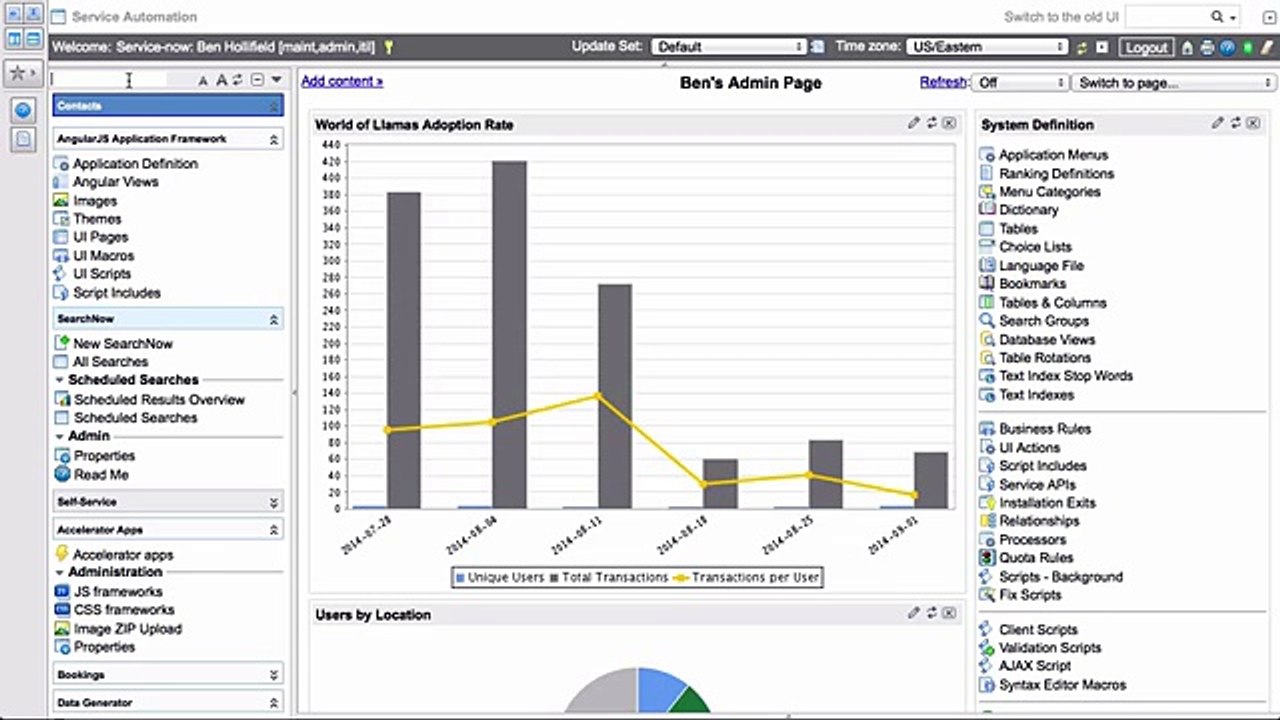Edit the World of Llamas Adoption Rate widget
The width and height of the screenshot is (1280, 720).
(x=913, y=123)
